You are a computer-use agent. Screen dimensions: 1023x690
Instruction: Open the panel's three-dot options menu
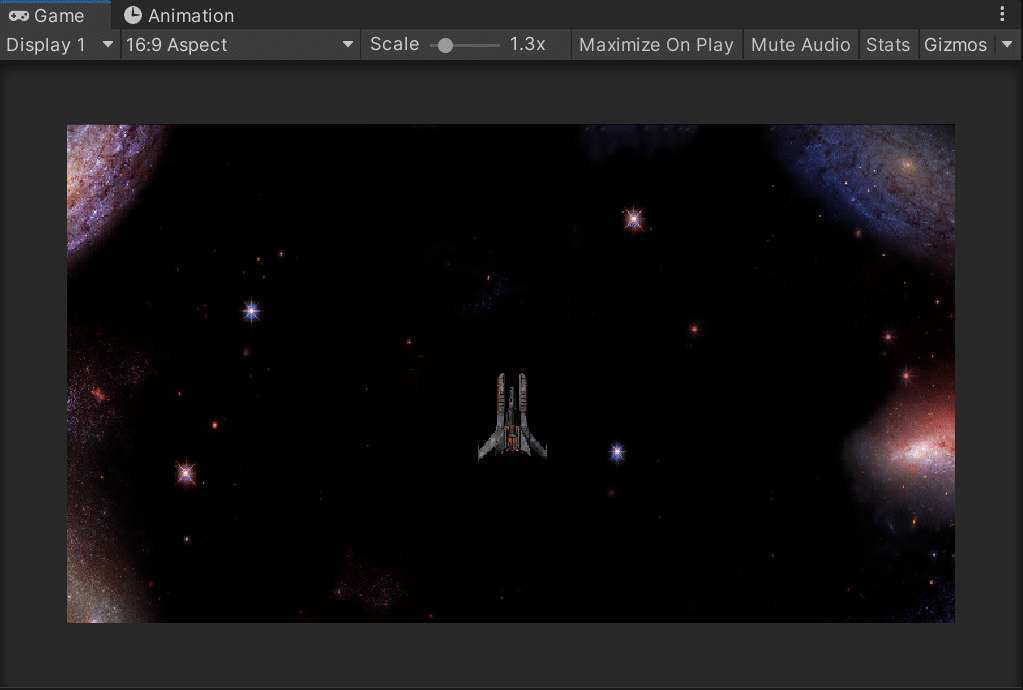(1003, 14)
